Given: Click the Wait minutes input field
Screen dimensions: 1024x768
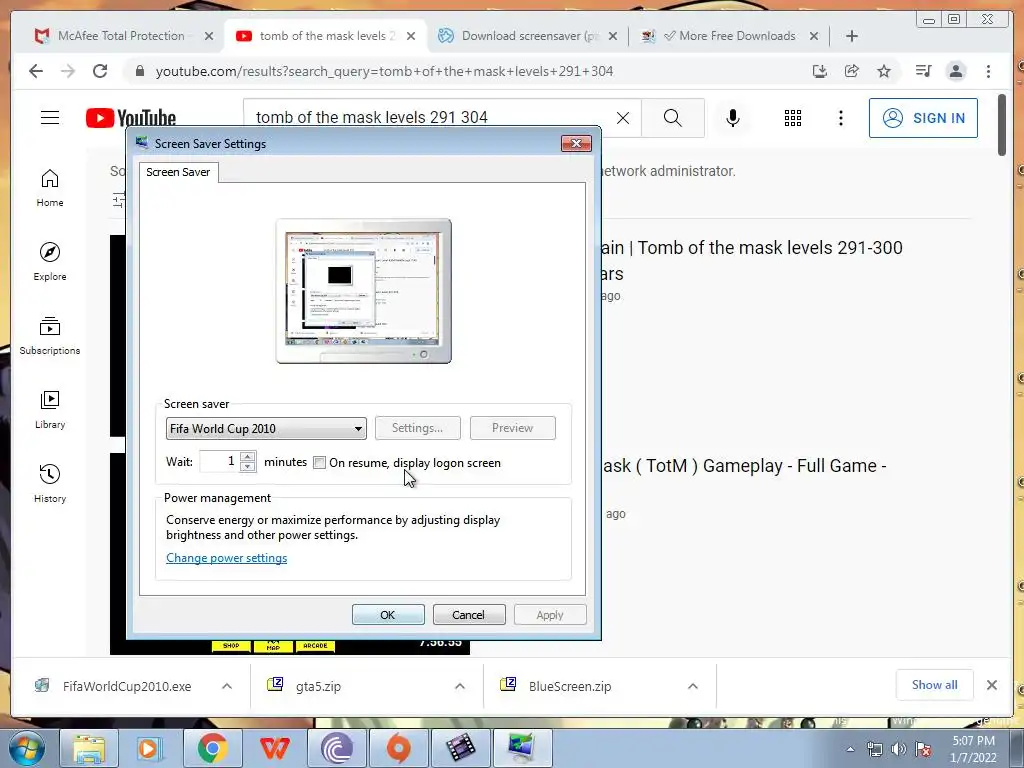Looking at the screenshot, I should [x=219, y=462].
